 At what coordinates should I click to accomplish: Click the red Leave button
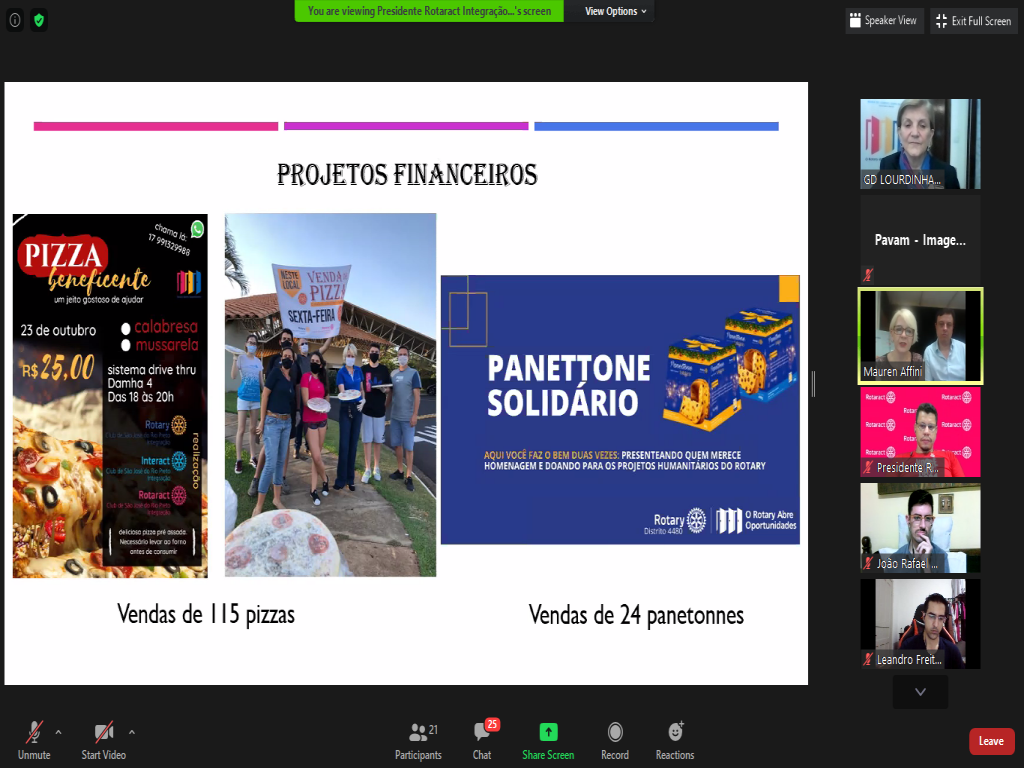click(x=991, y=741)
